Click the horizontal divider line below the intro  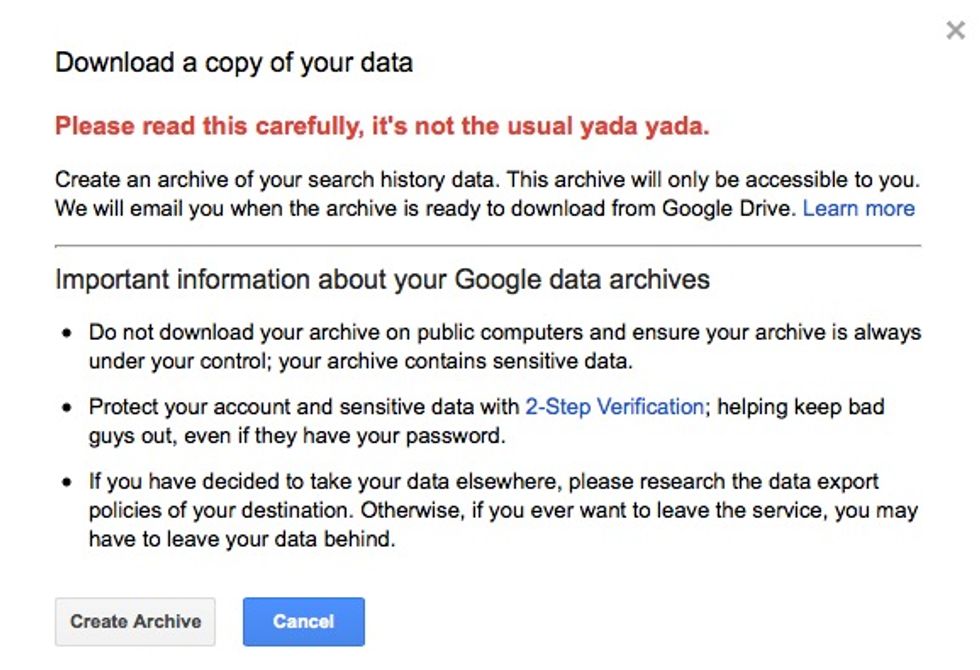tap(487, 245)
